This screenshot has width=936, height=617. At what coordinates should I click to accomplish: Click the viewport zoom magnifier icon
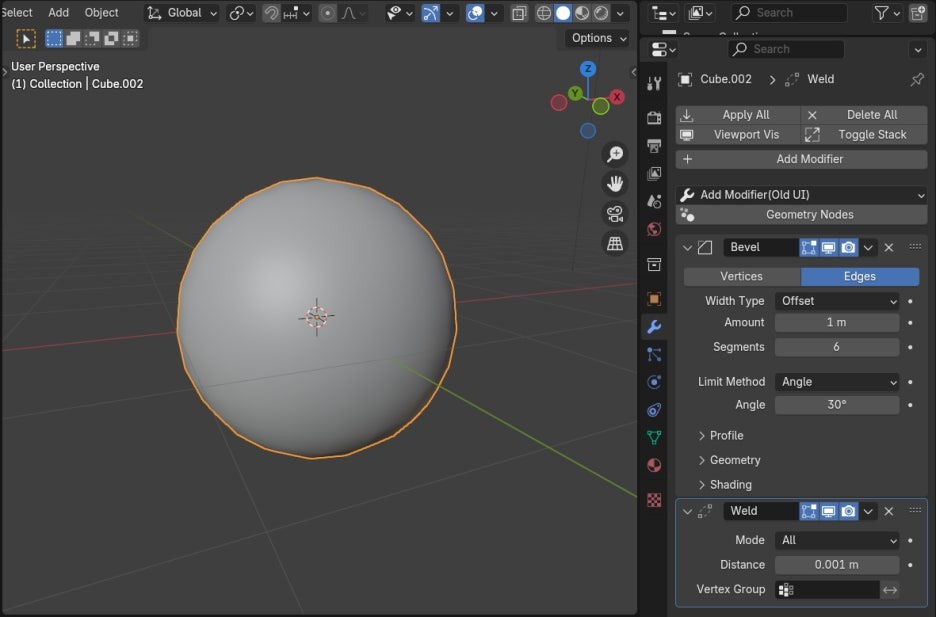coord(615,155)
